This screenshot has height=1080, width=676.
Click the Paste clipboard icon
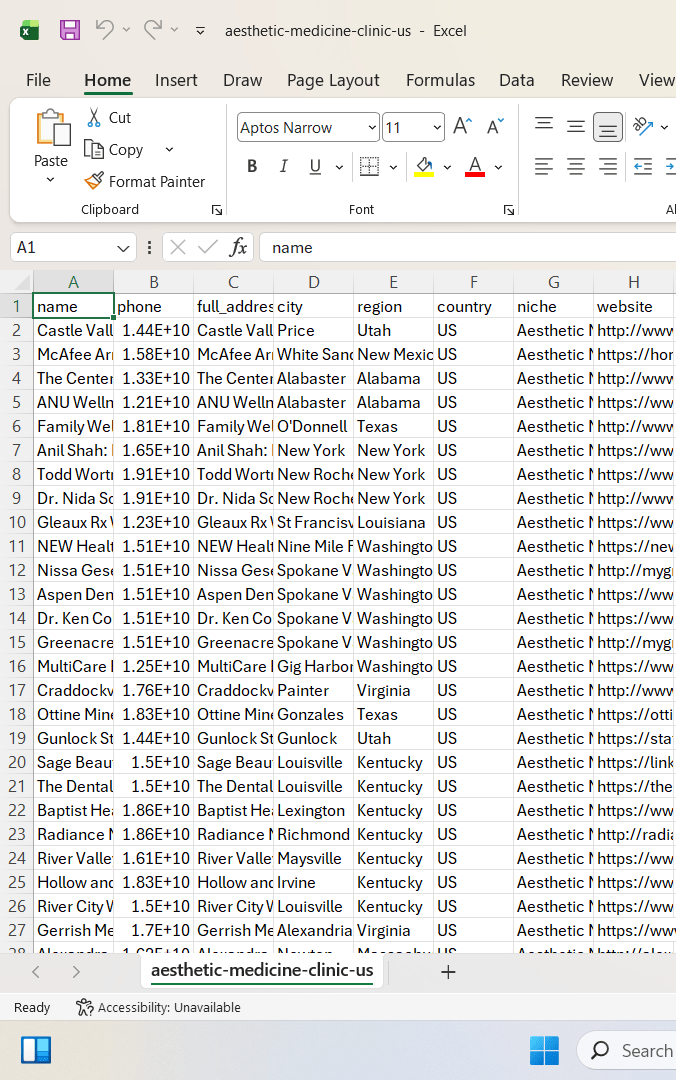coord(51,128)
